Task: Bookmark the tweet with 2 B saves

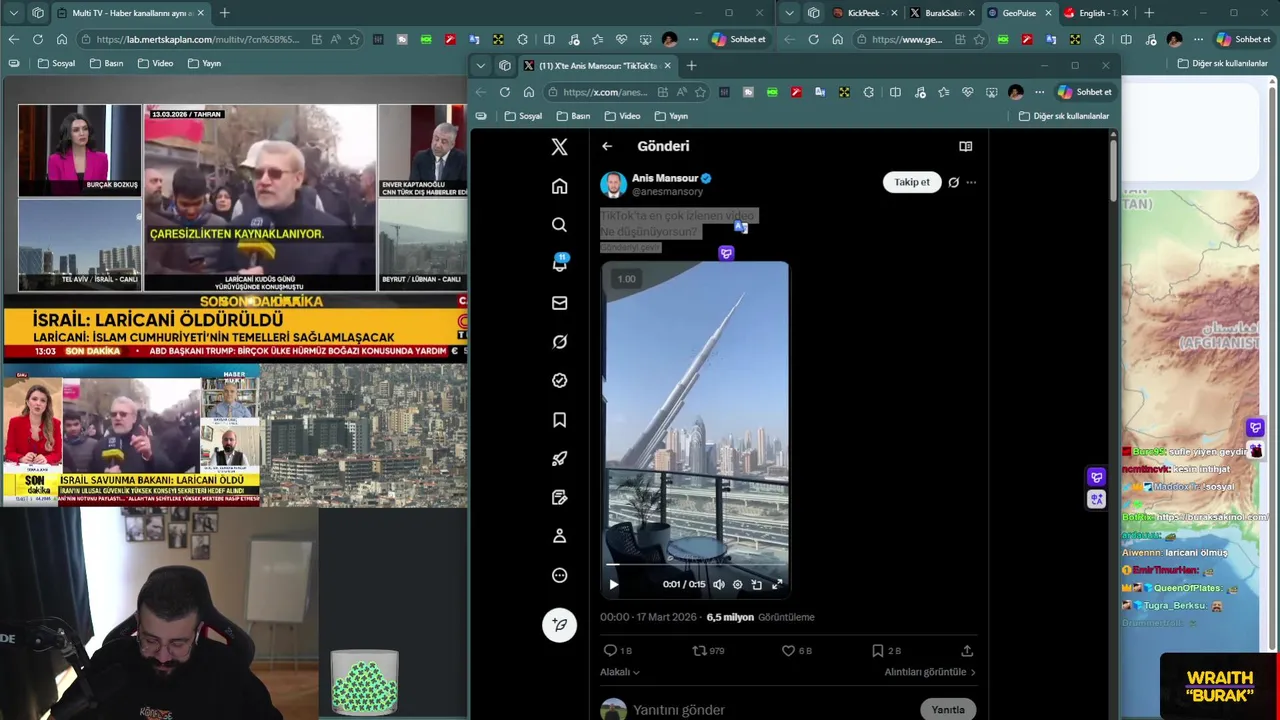Action: [886, 651]
